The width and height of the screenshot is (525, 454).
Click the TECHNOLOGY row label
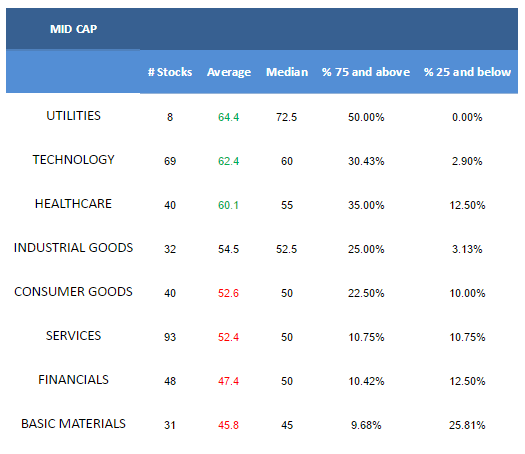73,160
